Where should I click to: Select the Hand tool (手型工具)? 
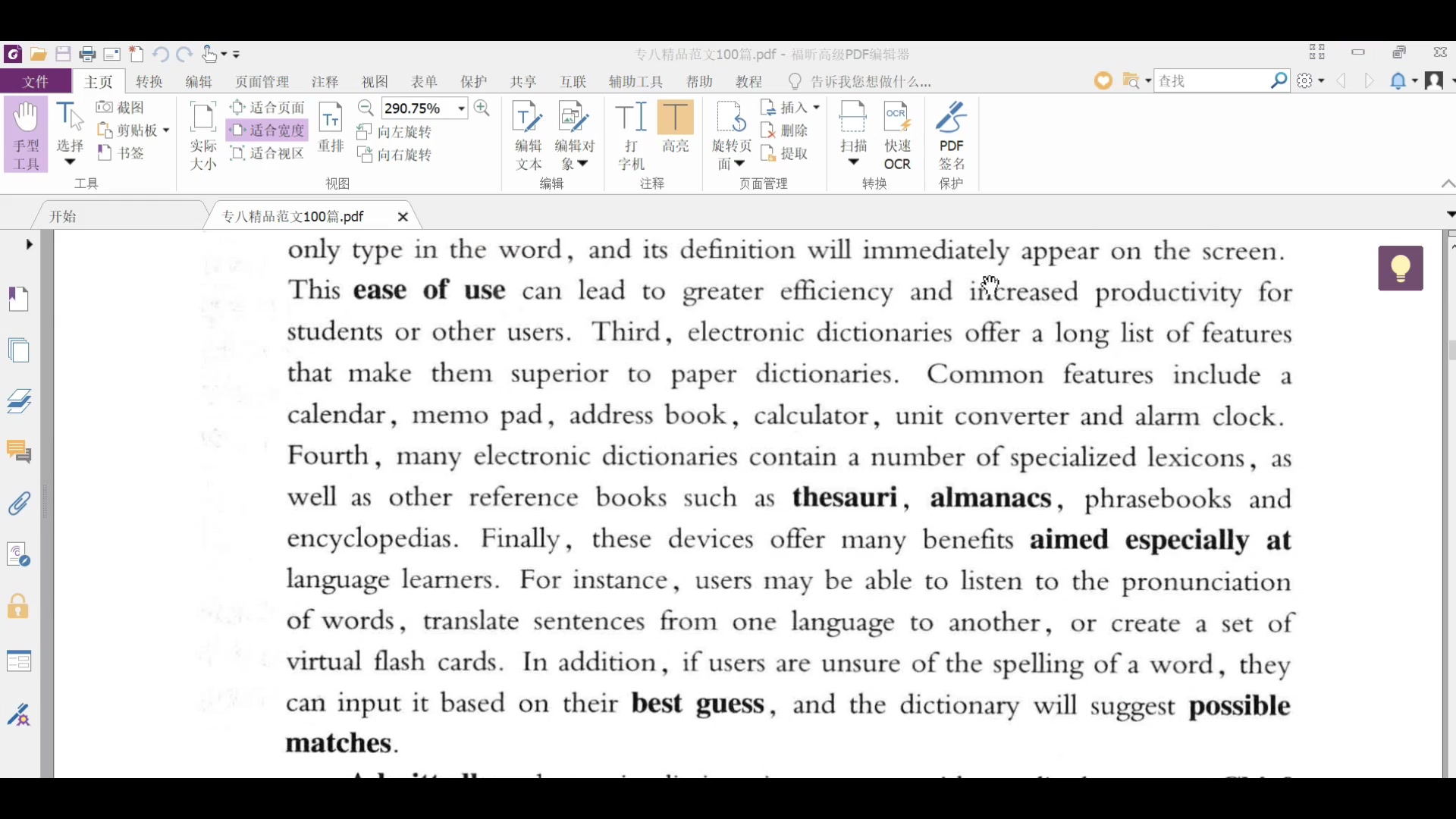pyautogui.click(x=26, y=135)
